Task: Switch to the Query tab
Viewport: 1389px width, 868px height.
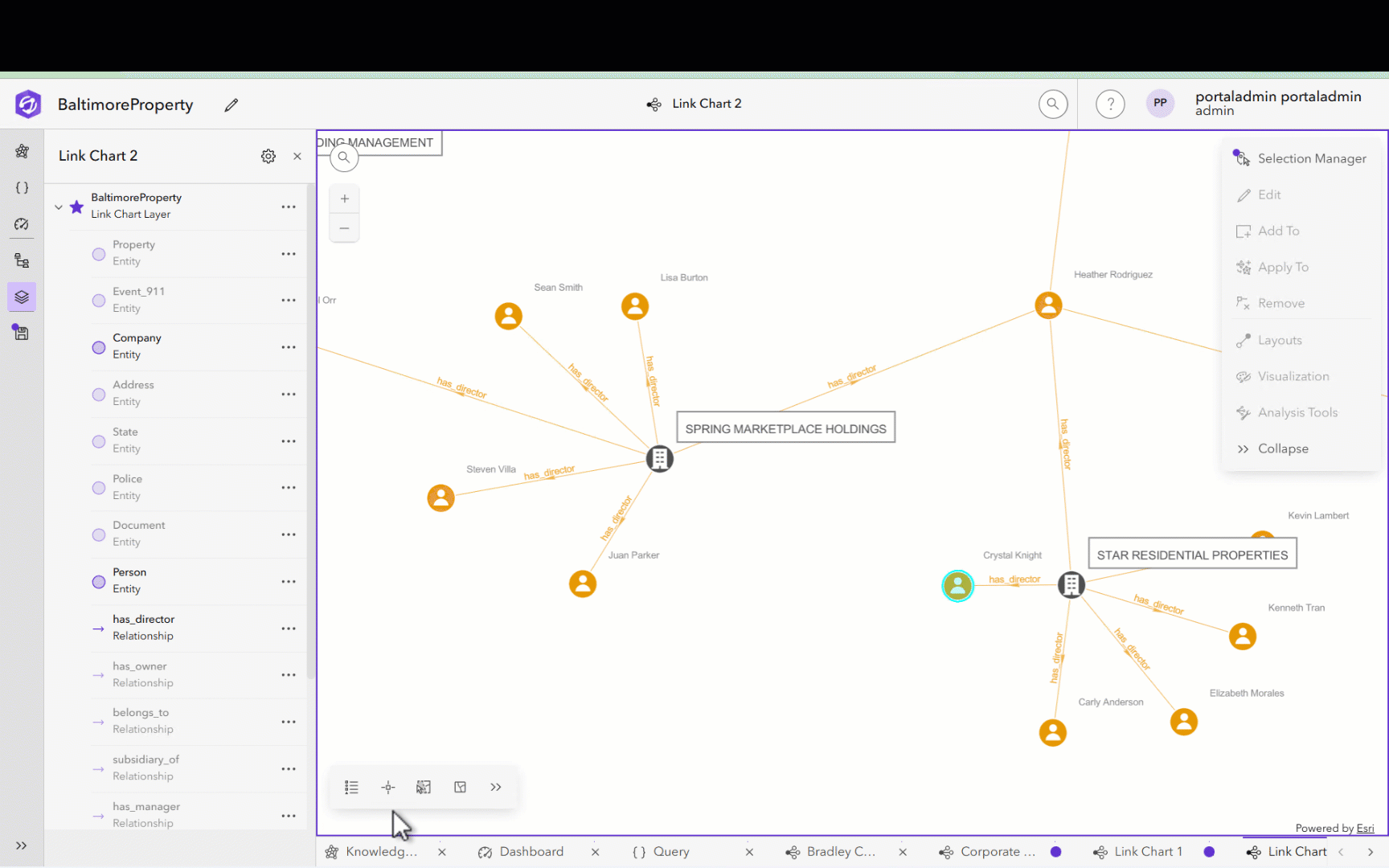Action: point(663,852)
